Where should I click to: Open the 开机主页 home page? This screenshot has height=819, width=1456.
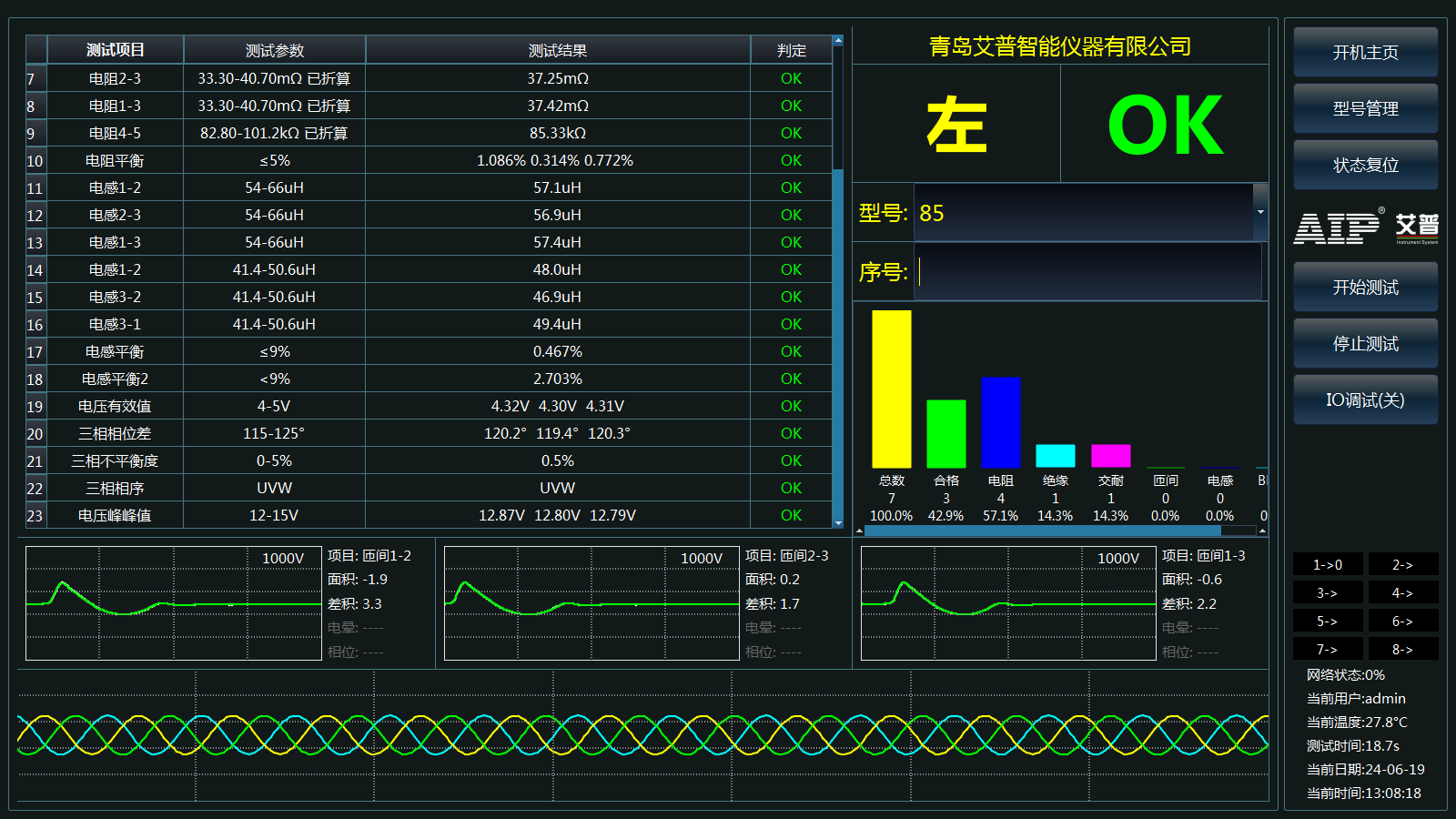tap(1365, 53)
